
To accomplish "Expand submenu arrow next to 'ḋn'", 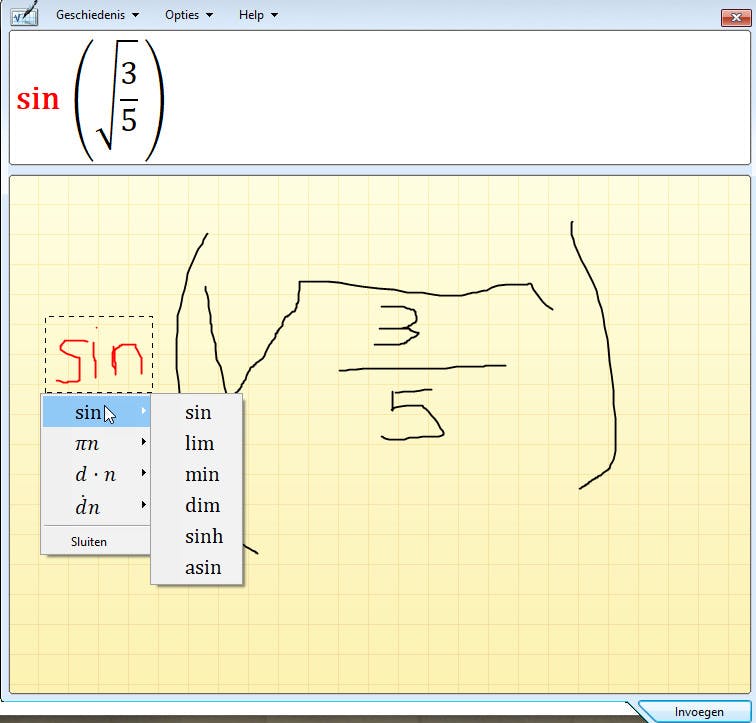I will pyautogui.click(x=143, y=505).
